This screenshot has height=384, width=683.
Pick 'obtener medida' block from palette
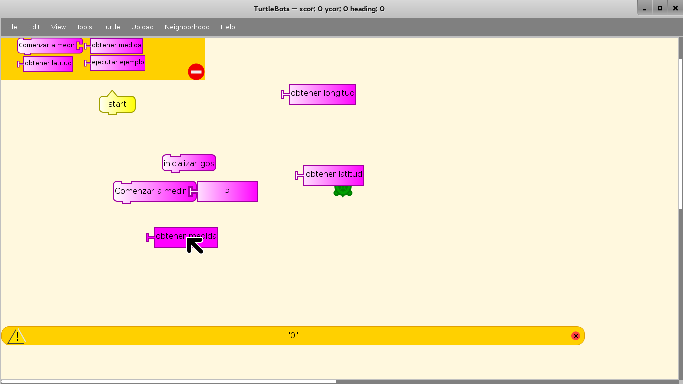click(114, 45)
